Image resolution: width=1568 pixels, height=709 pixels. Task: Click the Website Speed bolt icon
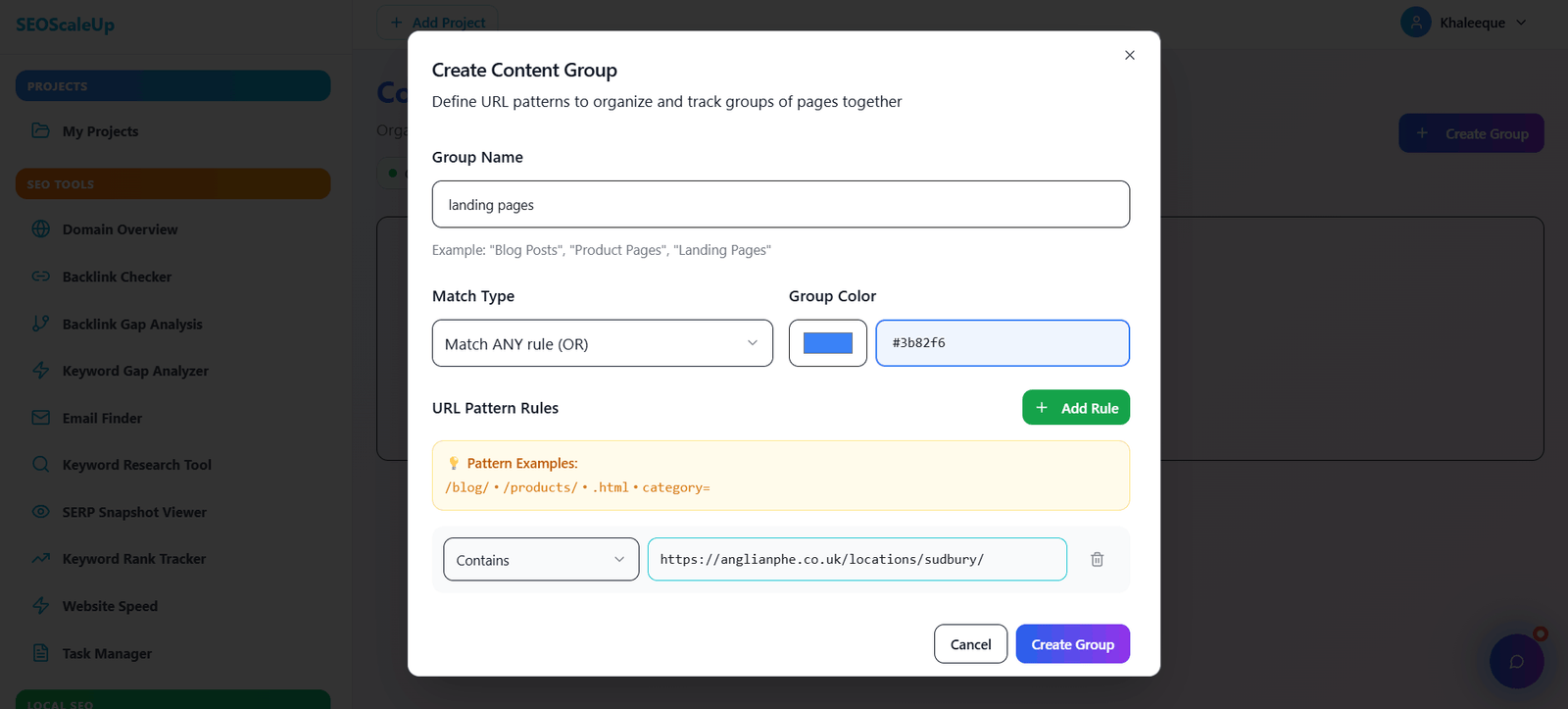[40, 606]
